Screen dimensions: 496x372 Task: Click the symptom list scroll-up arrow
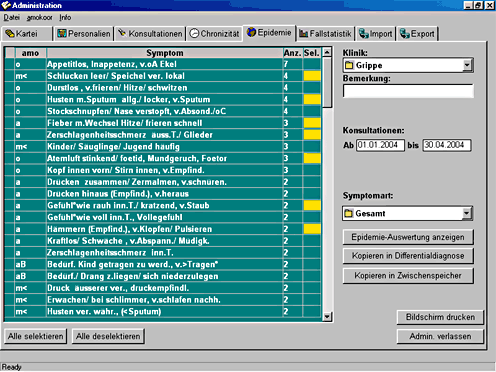[327, 52]
